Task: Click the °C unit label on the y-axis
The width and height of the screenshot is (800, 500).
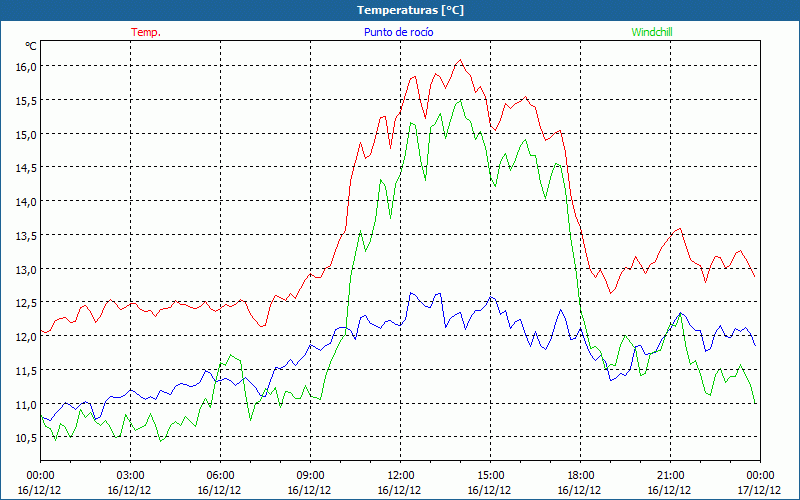Action: tap(31, 46)
